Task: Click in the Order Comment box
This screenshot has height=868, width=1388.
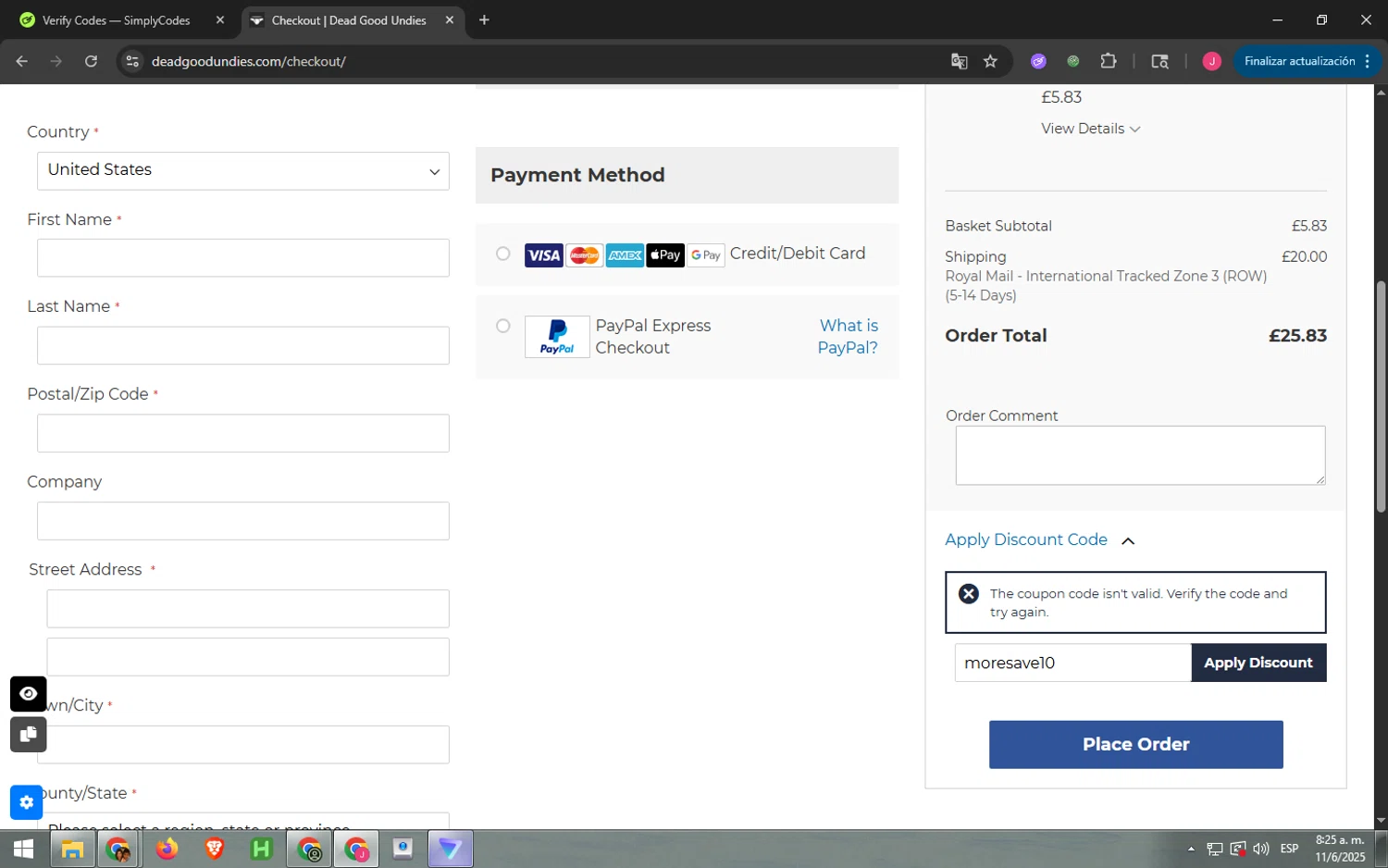Action: [1140, 455]
